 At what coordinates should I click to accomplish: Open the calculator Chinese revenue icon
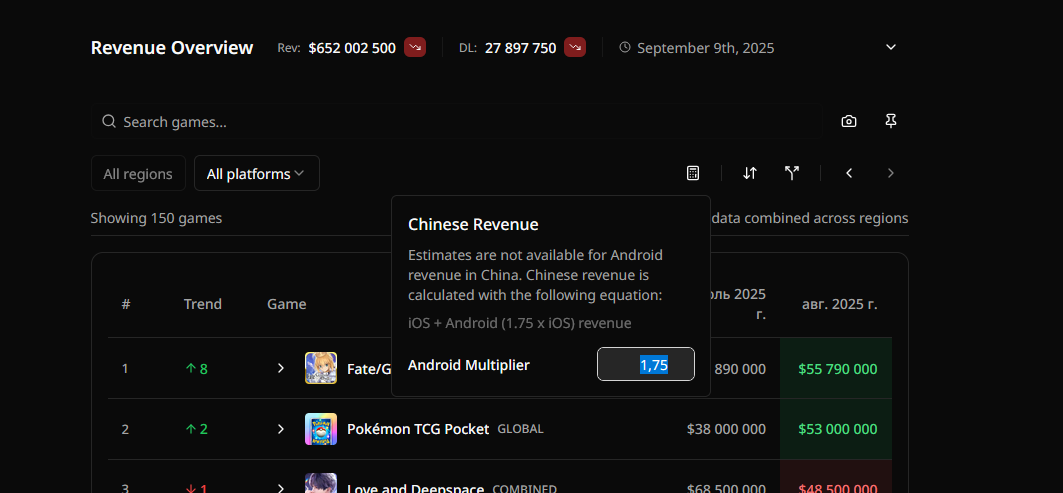[x=693, y=173]
